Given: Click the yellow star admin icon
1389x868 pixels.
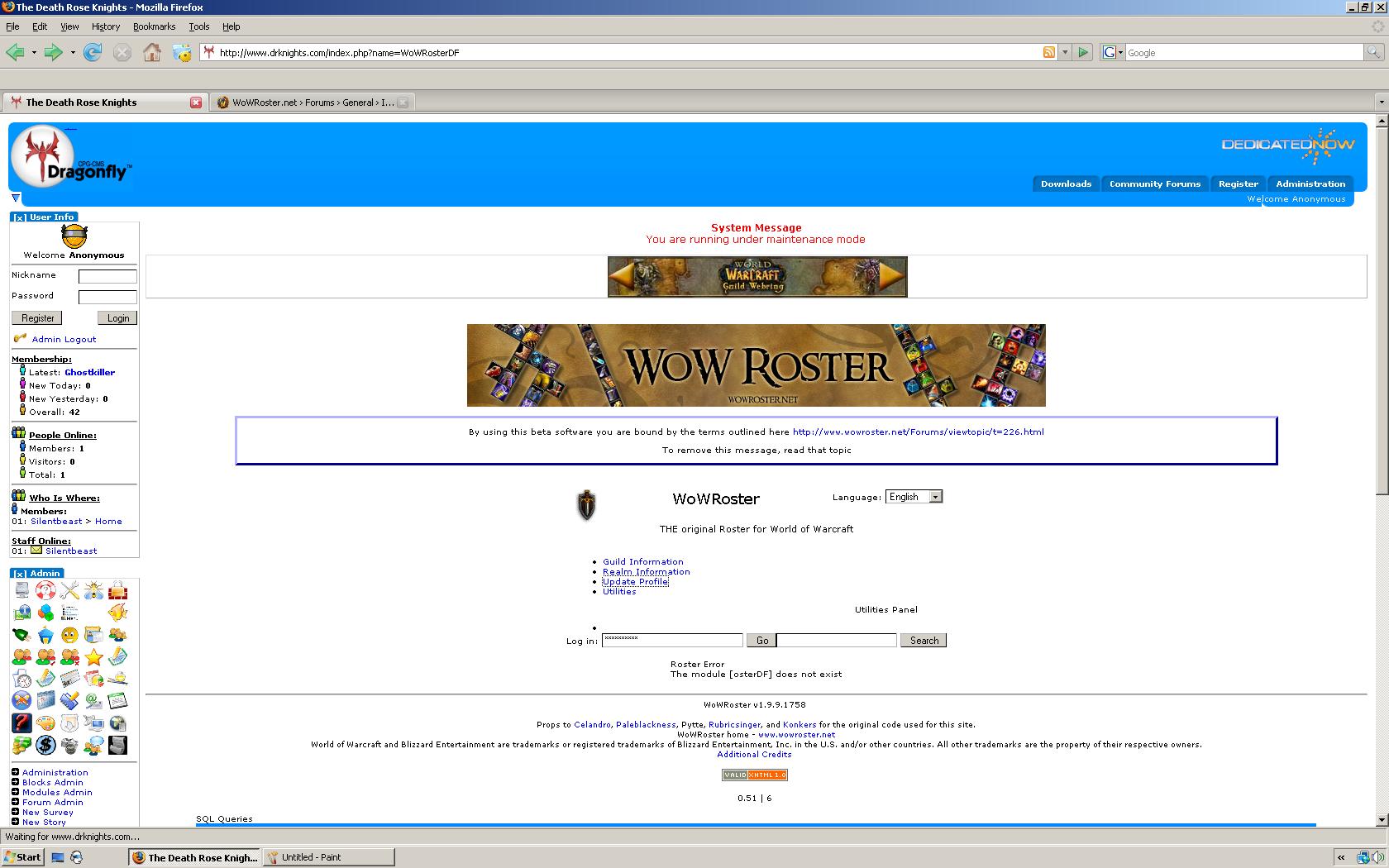Looking at the screenshot, I should (93, 657).
